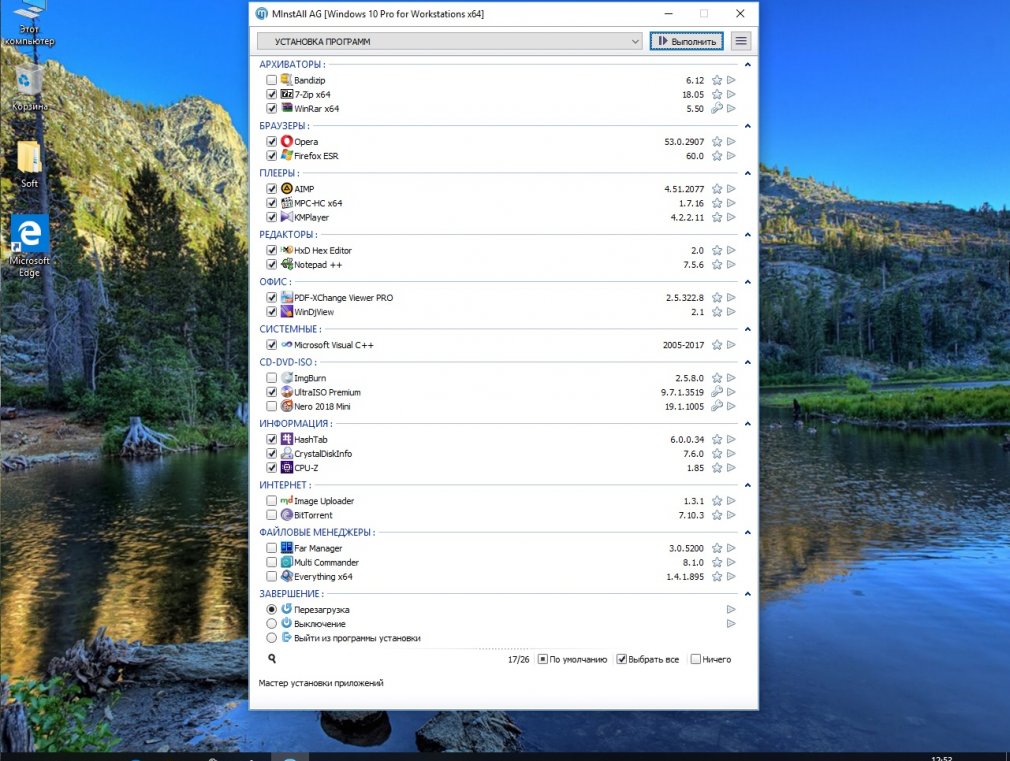Screen dimensions: 1010x761
Task: Click the star icon in the Firefox ESR row
Action: (x=717, y=156)
